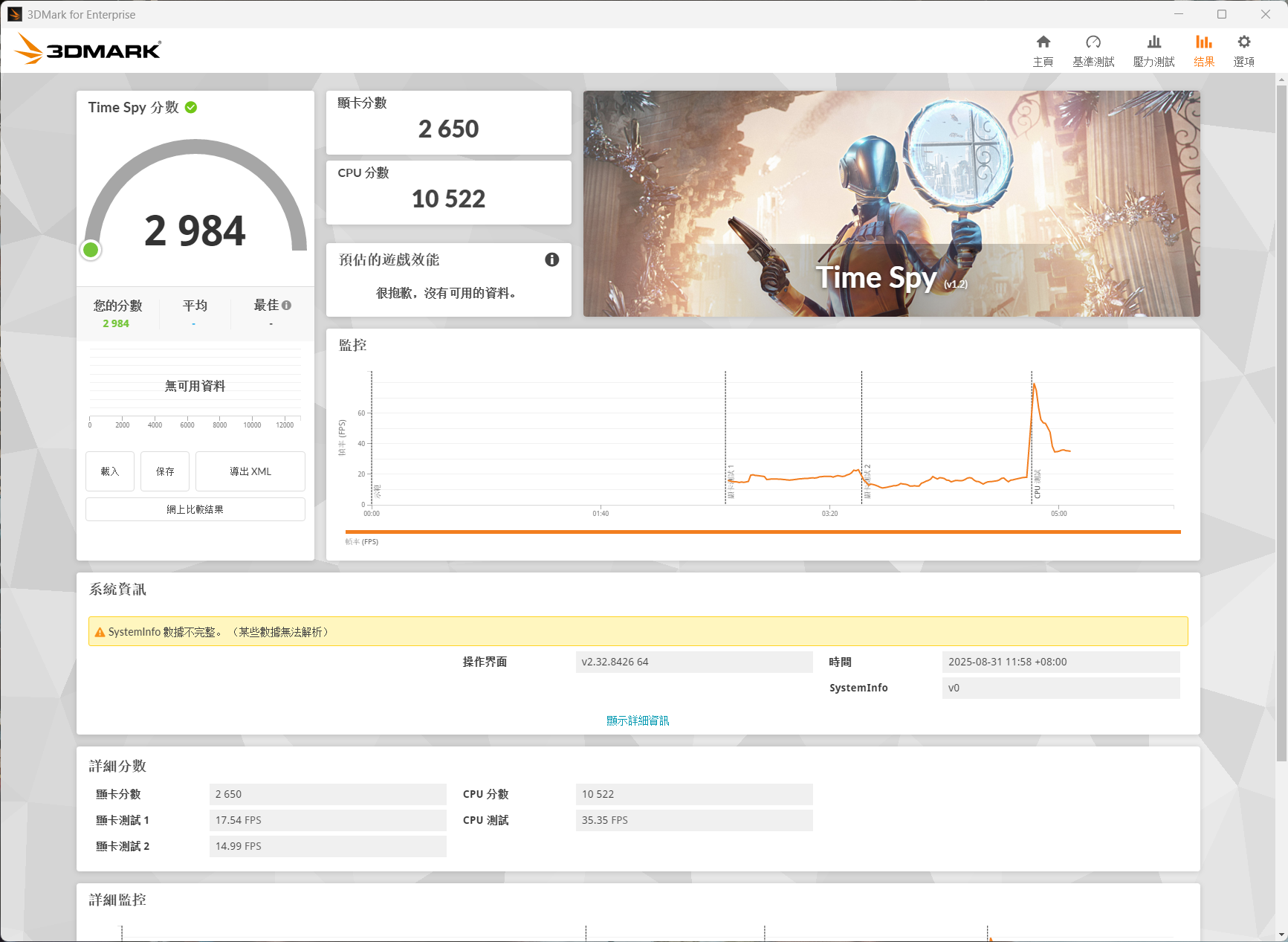This screenshot has height=942, width=1288.
Task: Click the CPU test peak on chart
Action: (x=1034, y=384)
